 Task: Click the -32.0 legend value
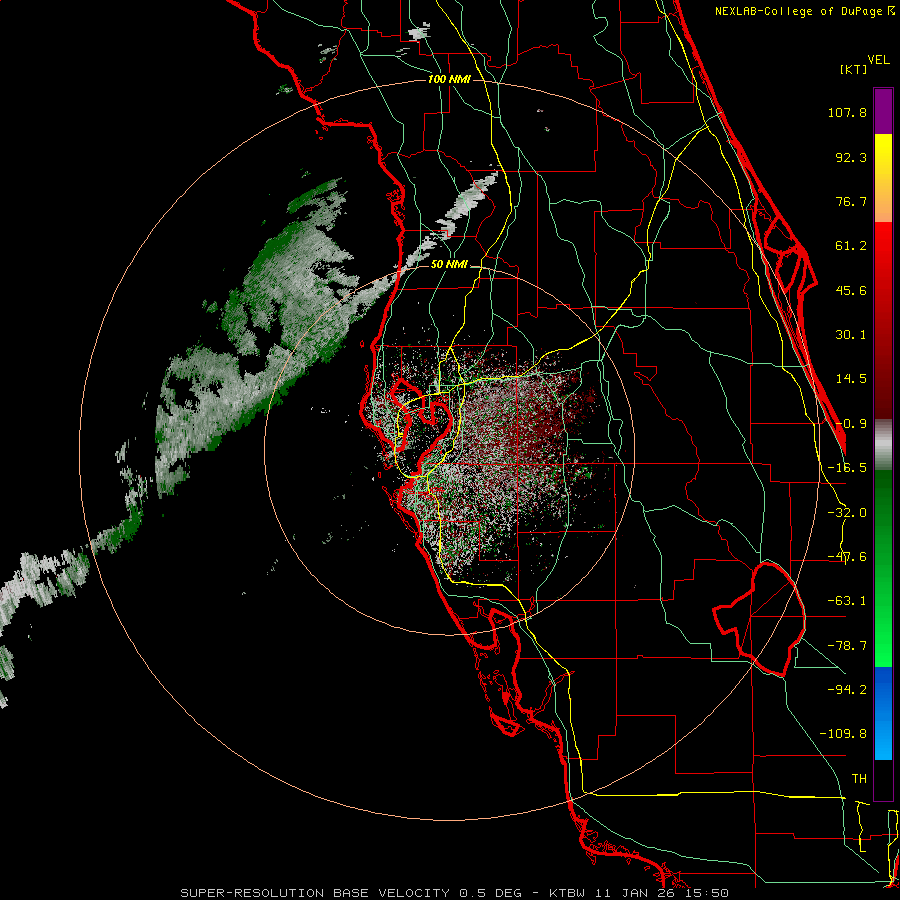click(847, 513)
